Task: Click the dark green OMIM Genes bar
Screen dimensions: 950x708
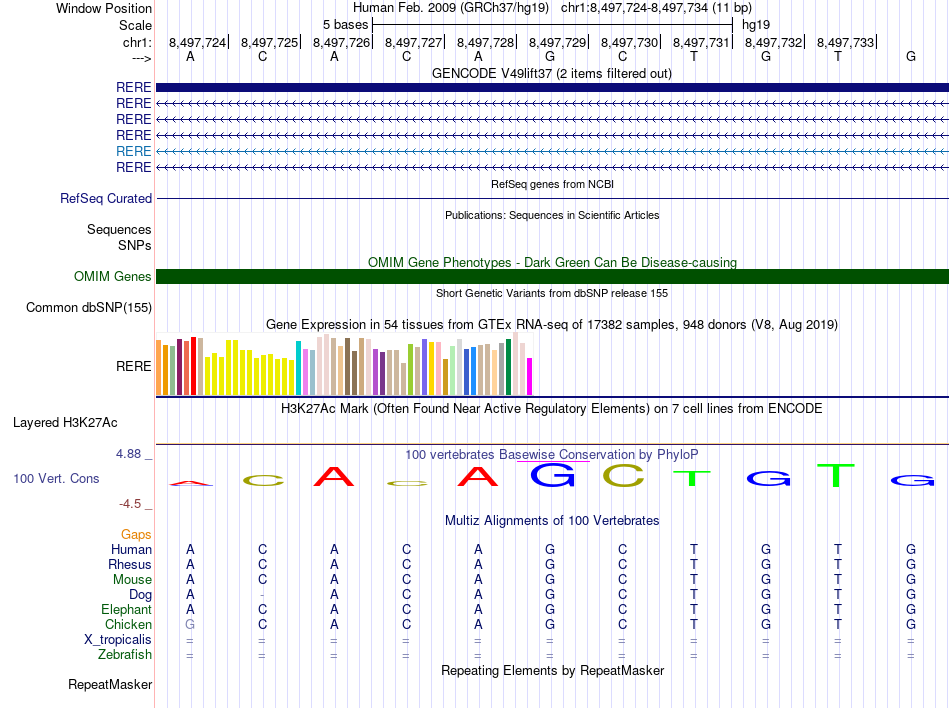Action: [x=552, y=277]
